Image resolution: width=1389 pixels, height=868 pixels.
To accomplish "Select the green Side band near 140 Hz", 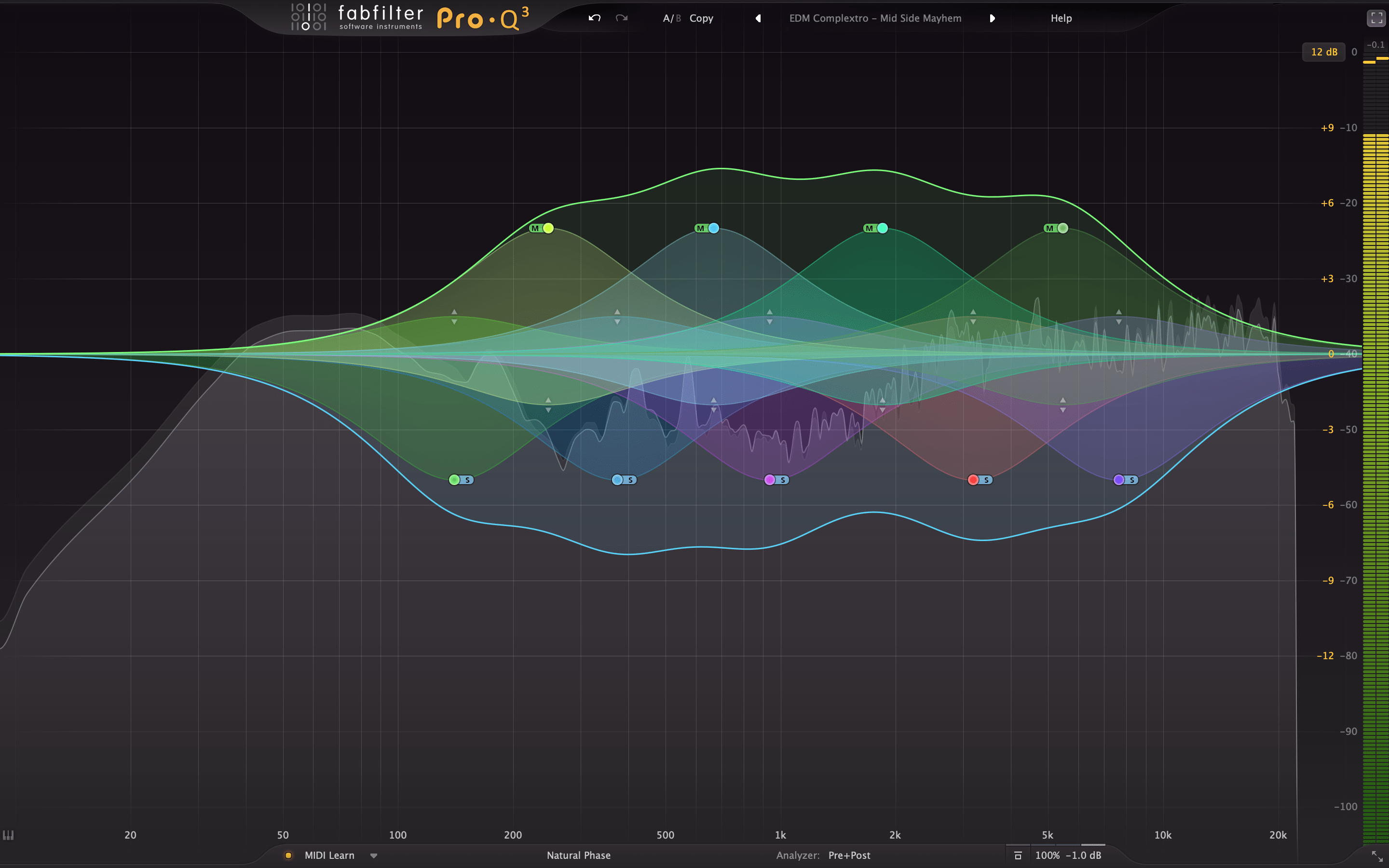I will (454, 479).
